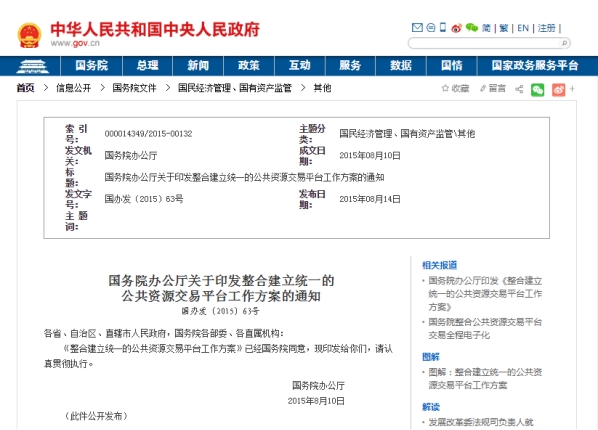Open 国务院文件 breadcrumb link

pyautogui.click(x=134, y=88)
